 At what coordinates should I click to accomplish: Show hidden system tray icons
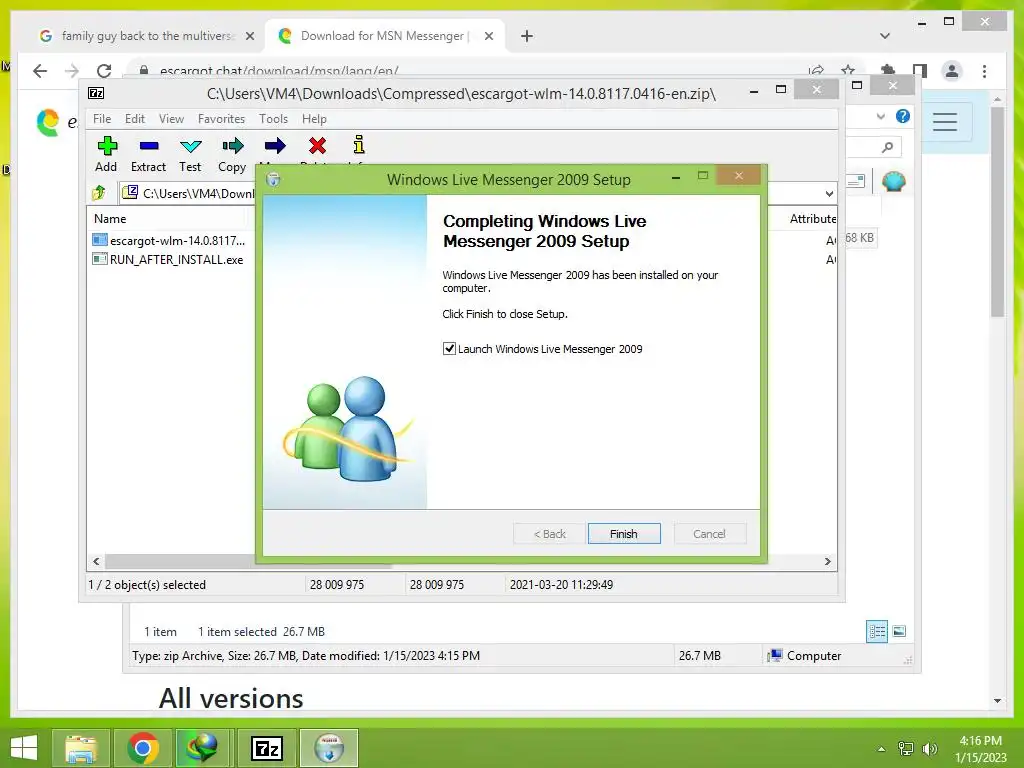pyautogui.click(x=882, y=749)
